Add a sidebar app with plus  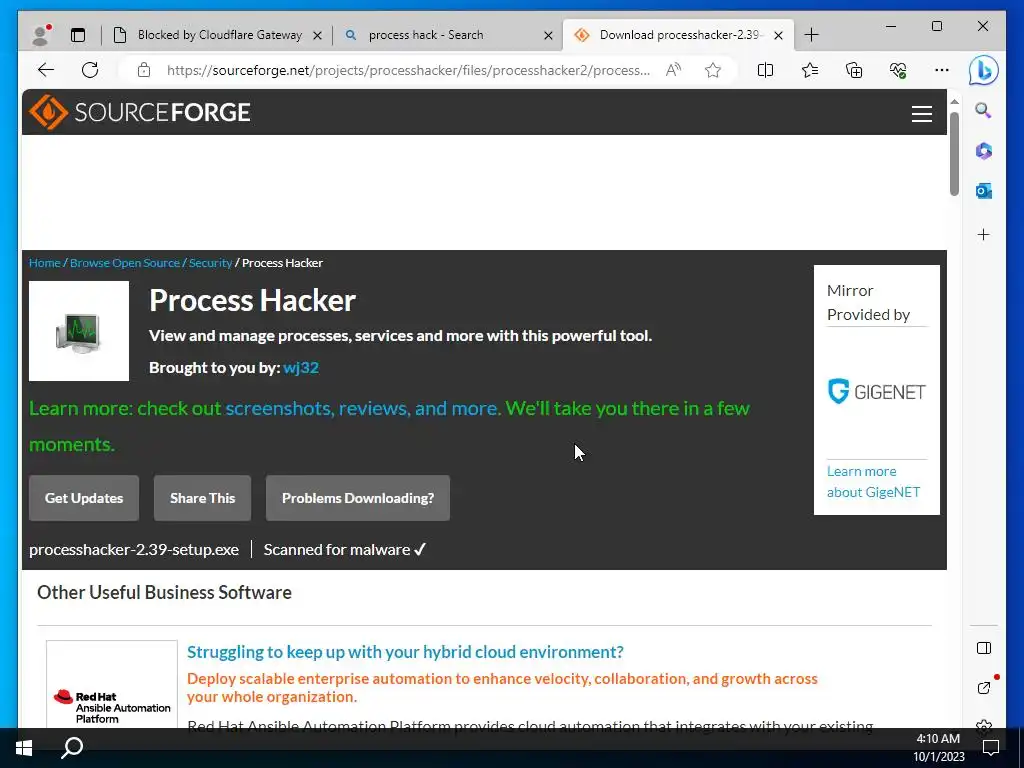(984, 234)
